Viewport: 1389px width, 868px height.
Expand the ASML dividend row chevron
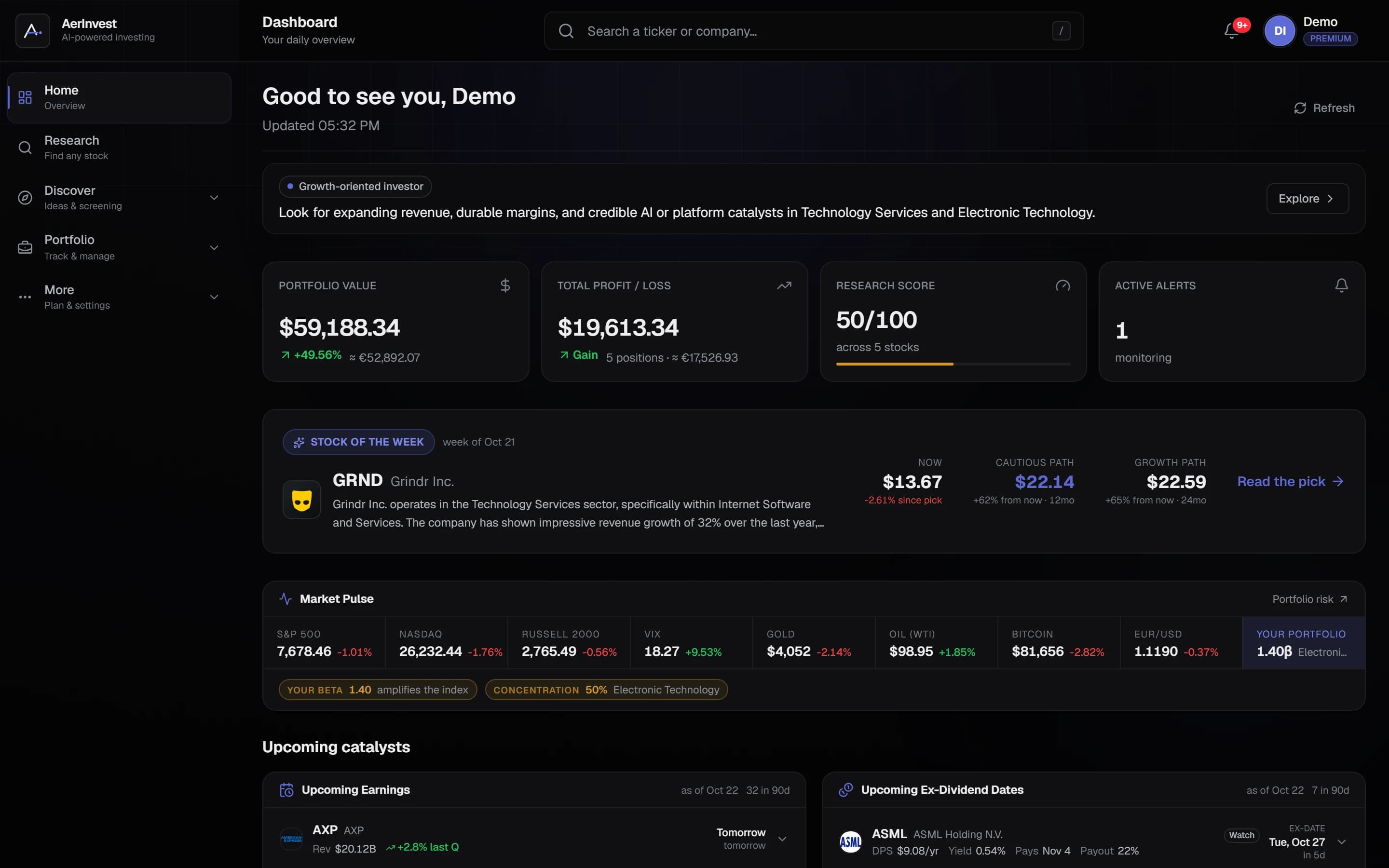tap(1342, 842)
